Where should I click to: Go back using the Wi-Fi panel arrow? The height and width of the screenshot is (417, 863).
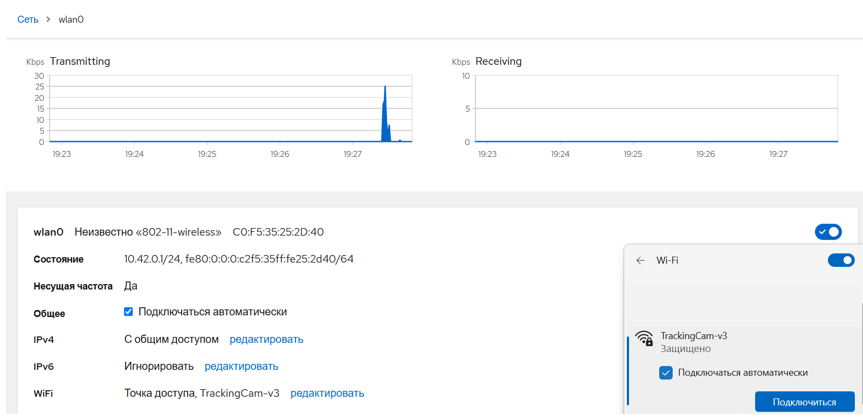point(641,260)
